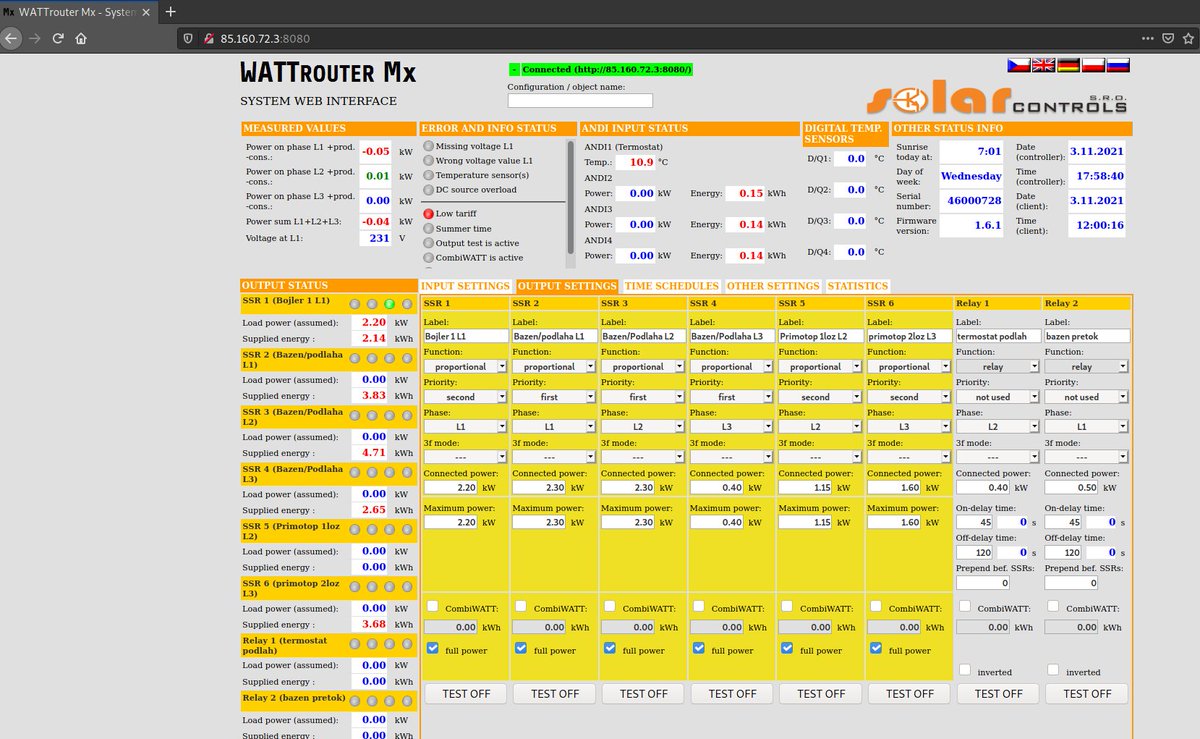Open a new browser tab with plus icon
This screenshot has height=739, width=1200.
pyautogui.click(x=170, y=11)
